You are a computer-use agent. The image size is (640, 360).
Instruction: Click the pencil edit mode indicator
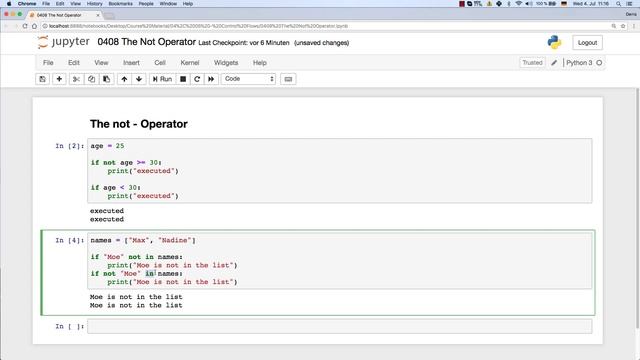(554, 63)
